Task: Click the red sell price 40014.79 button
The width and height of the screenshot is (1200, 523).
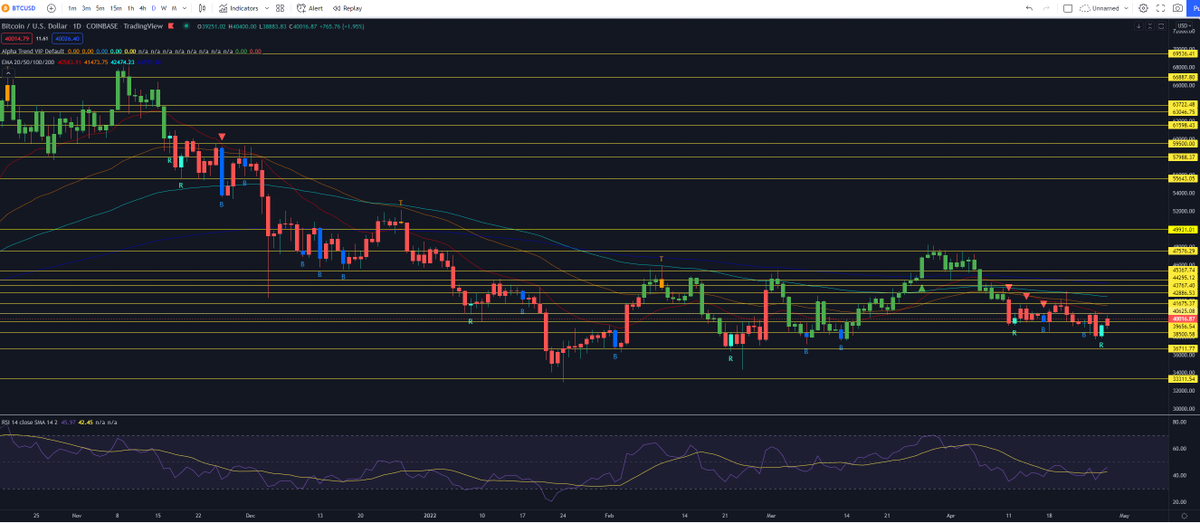Action: pos(16,38)
